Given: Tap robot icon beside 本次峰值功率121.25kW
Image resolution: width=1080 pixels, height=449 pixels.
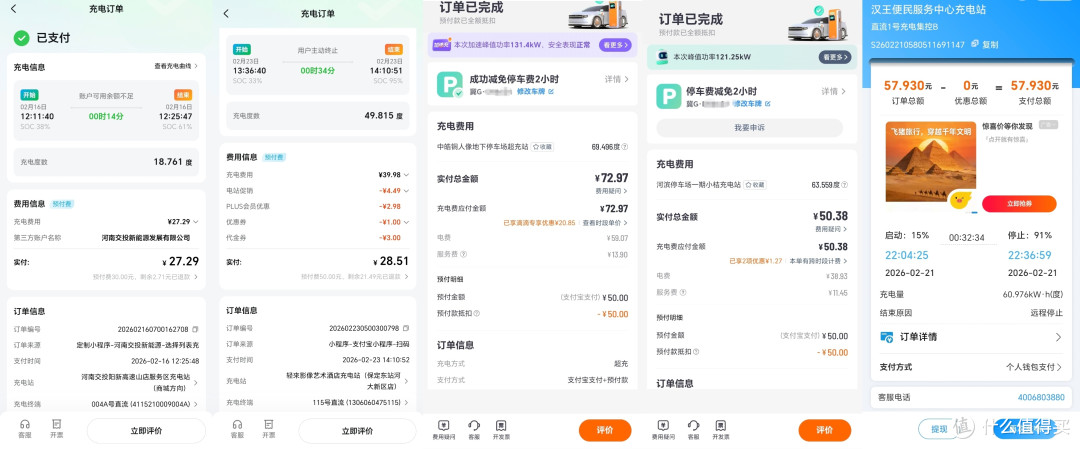Looking at the screenshot, I should (x=661, y=57).
